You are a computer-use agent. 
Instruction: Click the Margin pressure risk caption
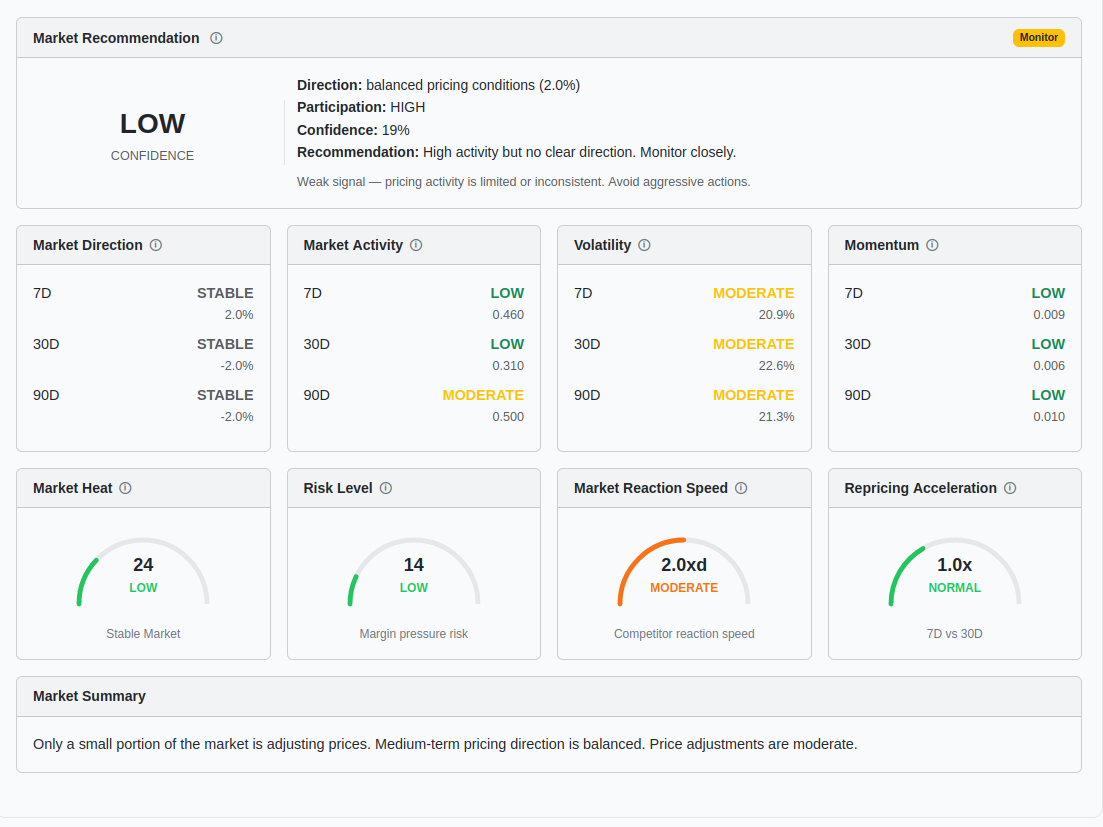click(x=414, y=634)
